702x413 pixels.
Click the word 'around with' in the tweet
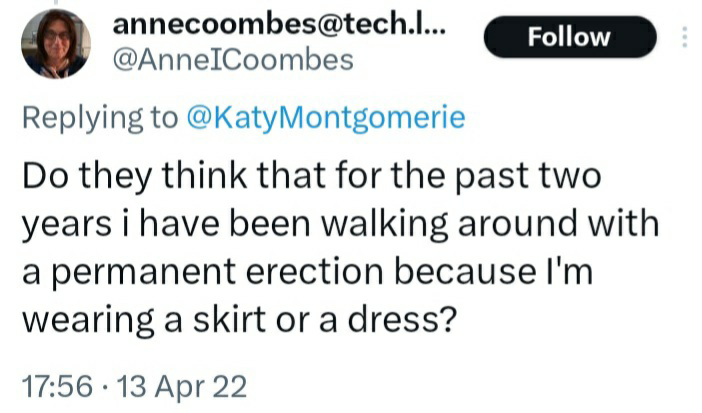pos(559,224)
